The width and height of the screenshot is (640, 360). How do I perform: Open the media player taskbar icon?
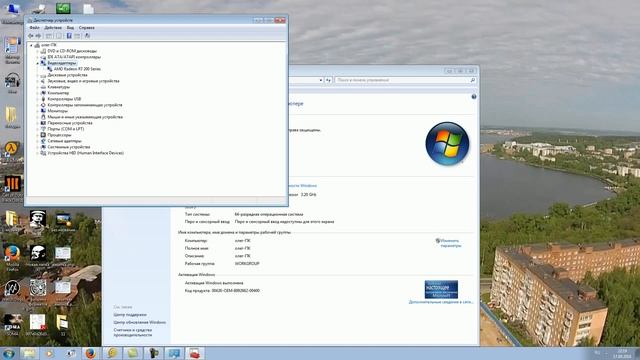click(x=50, y=353)
